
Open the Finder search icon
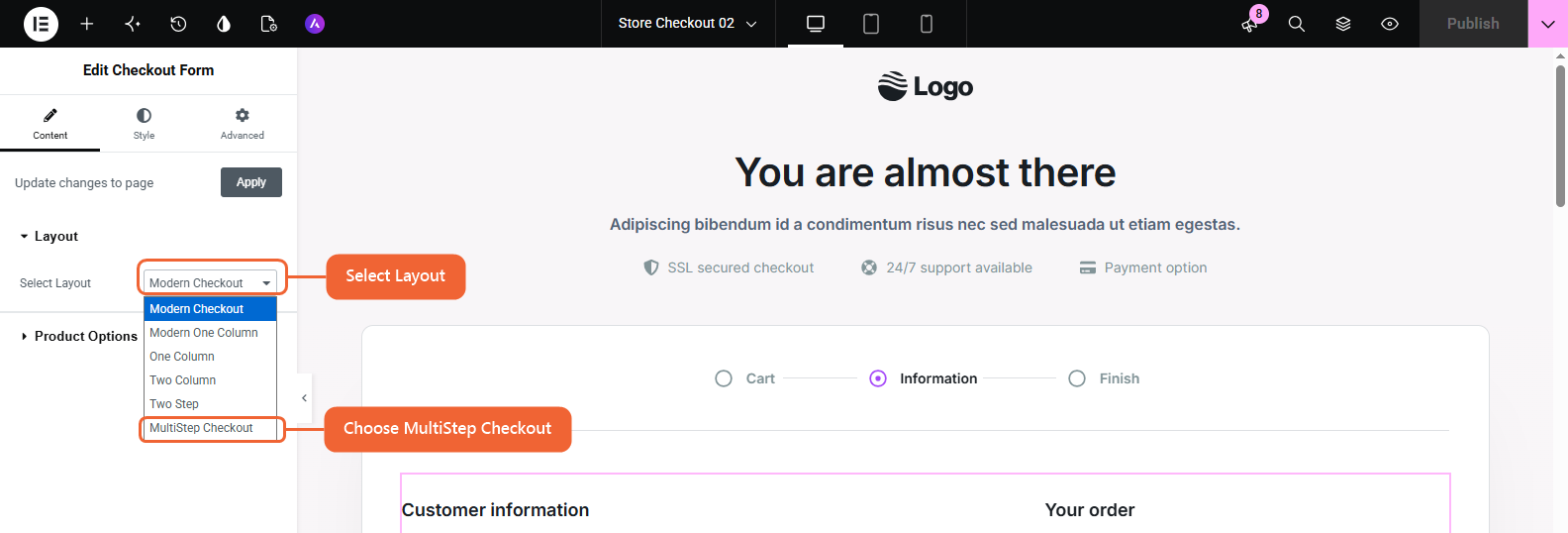[x=1297, y=24]
